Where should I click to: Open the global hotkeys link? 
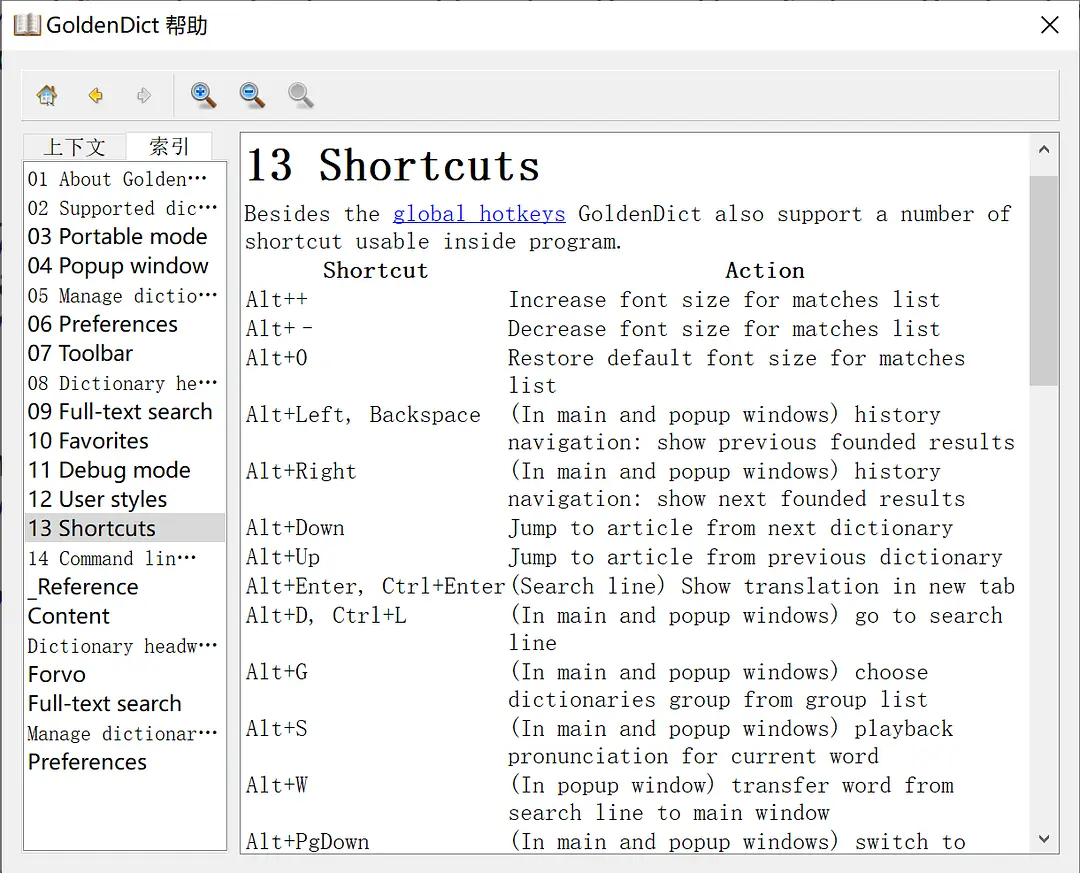coord(479,214)
